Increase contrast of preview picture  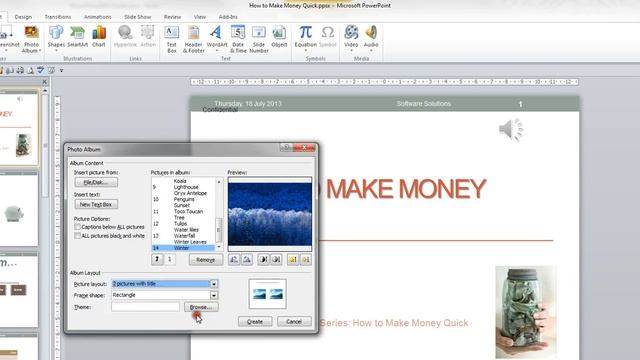coord(263,259)
